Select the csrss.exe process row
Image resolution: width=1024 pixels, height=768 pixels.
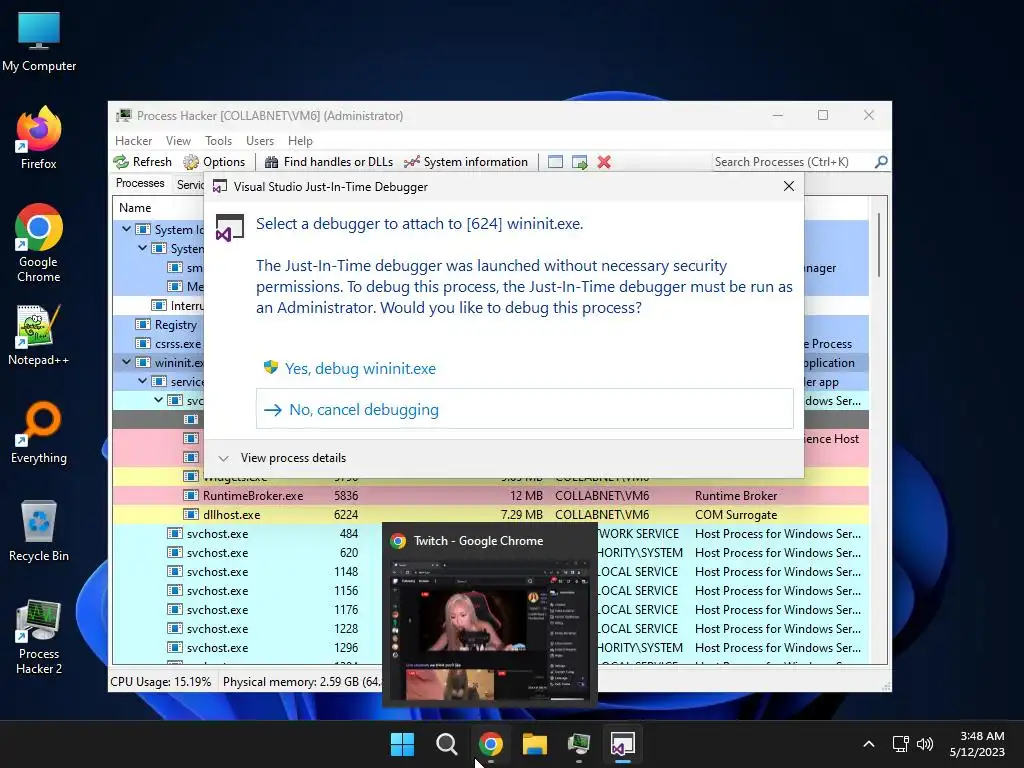click(x=158, y=344)
